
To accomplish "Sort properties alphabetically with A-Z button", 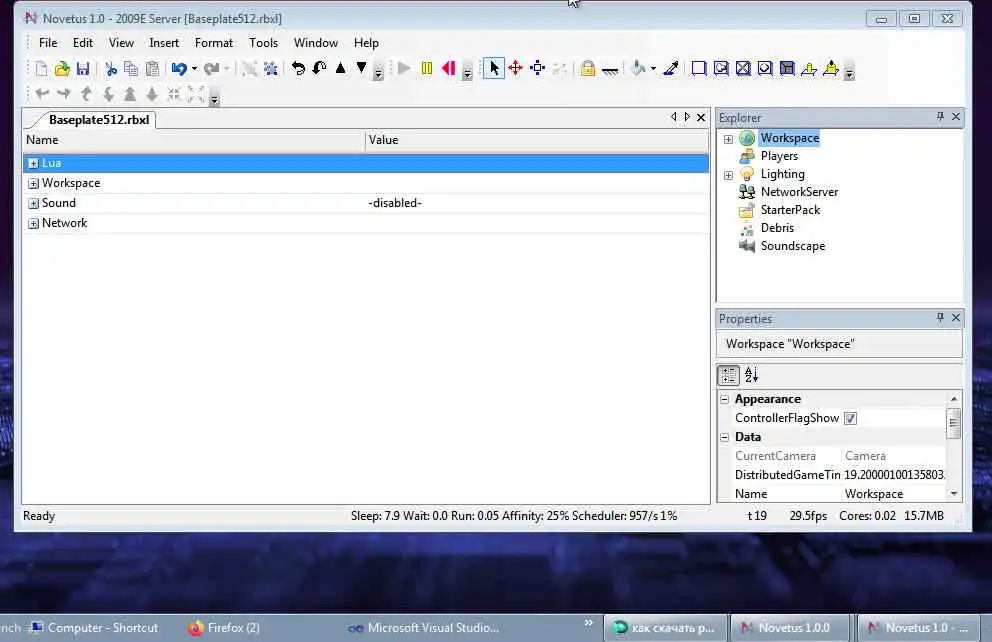I will point(751,375).
